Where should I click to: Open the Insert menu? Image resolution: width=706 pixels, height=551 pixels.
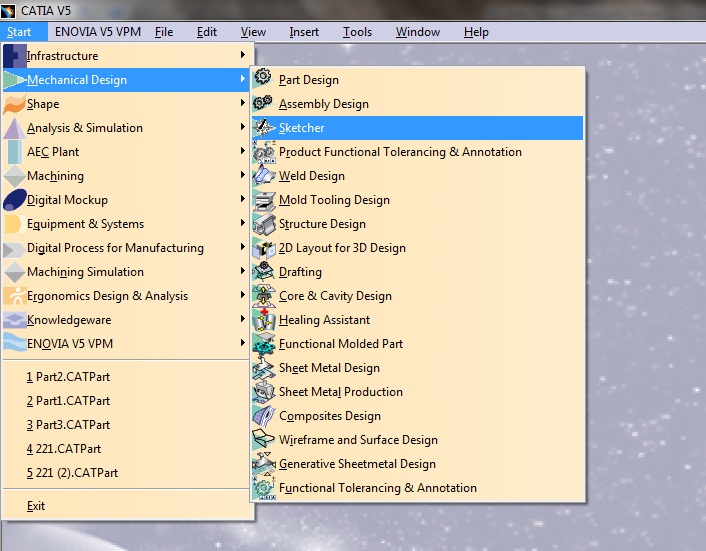[x=304, y=32]
